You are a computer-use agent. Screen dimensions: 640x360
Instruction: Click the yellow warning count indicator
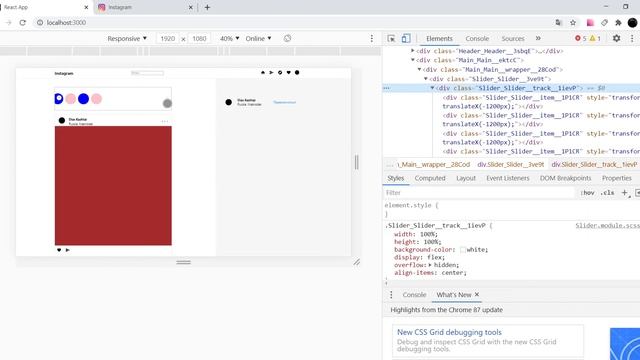click(595, 38)
